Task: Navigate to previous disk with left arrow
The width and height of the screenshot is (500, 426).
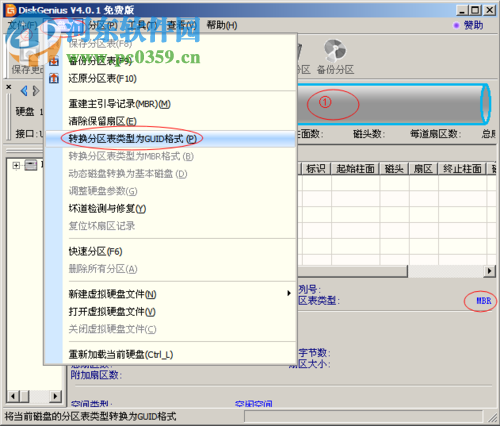Action: (x=24, y=91)
